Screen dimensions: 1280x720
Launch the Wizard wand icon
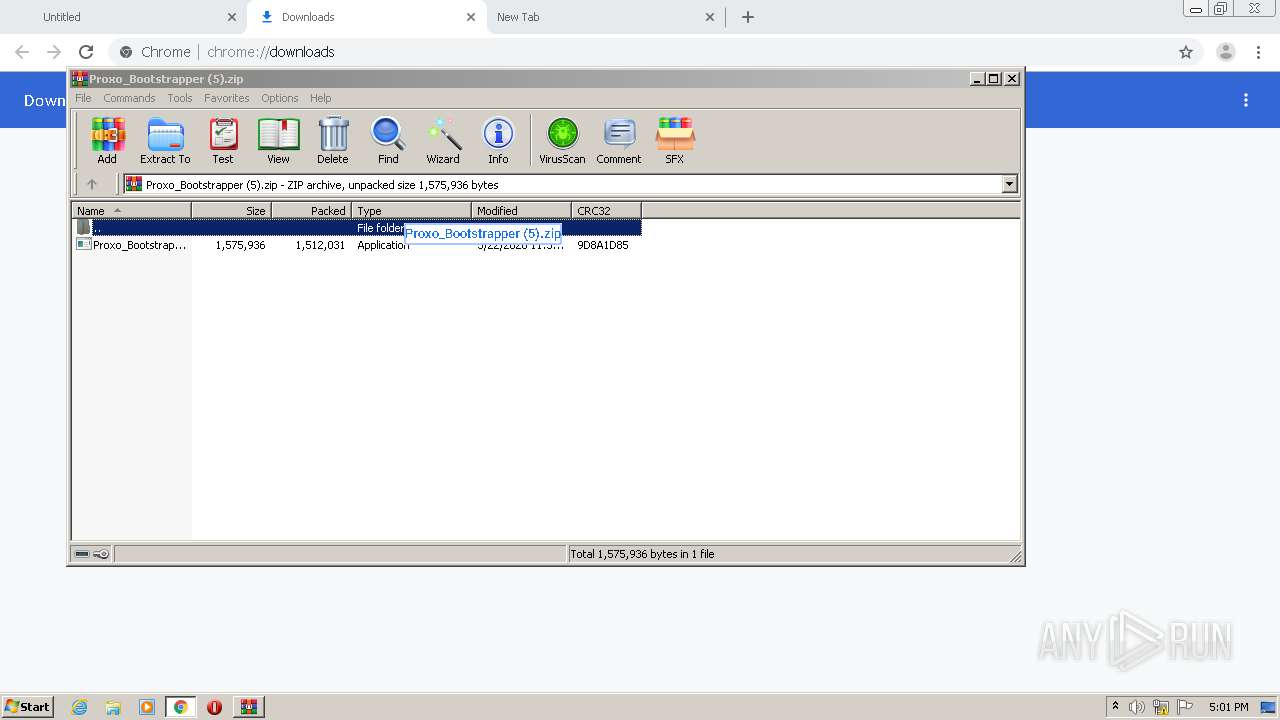[x=443, y=140]
